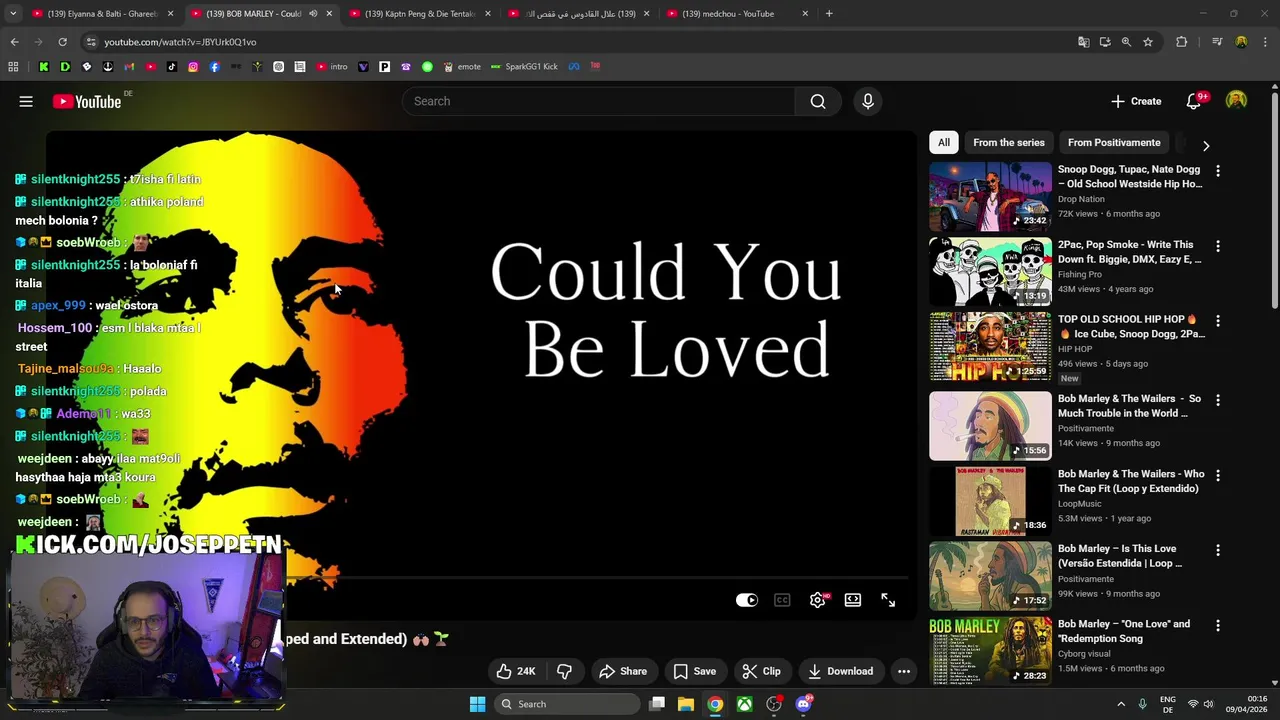The image size is (1280, 720).
Task: Open the Facebook bookmark
Action: pos(214,67)
